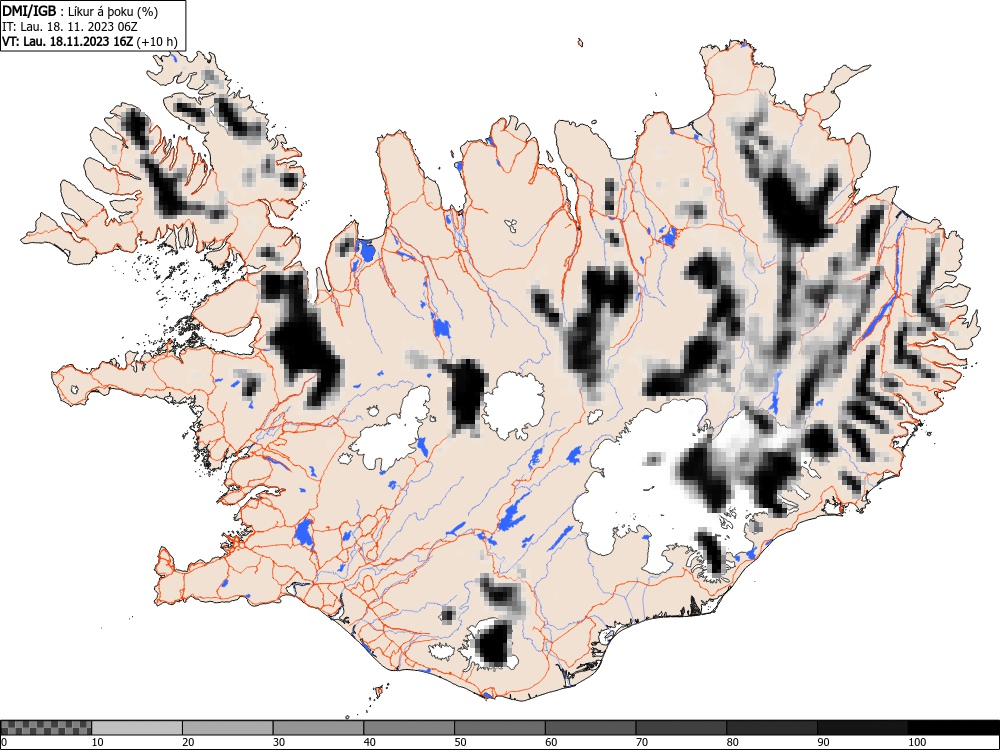Viewport: 1000px width, 750px height.
Task: Click the legend label '100'
Action: tap(916, 742)
